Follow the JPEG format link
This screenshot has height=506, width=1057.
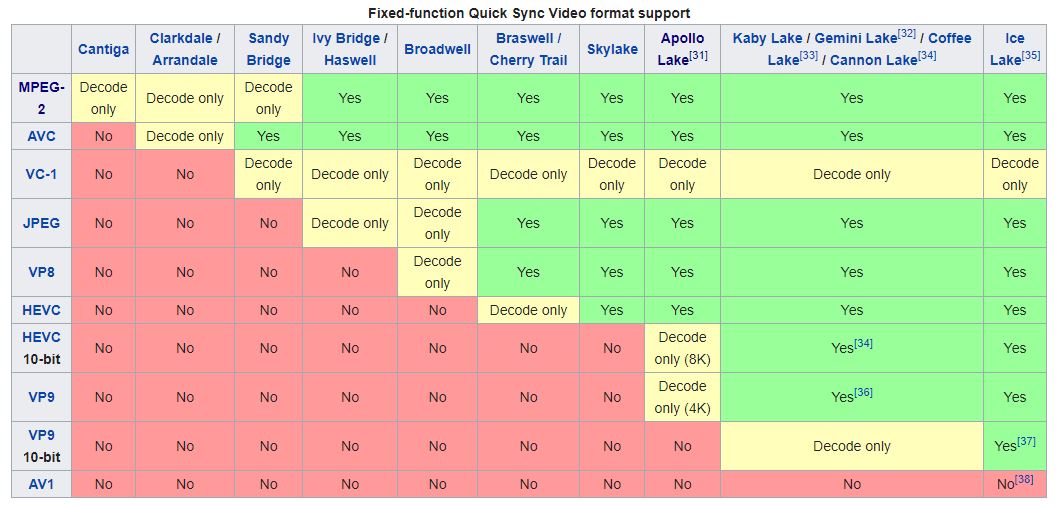click(x=42, y=223)
